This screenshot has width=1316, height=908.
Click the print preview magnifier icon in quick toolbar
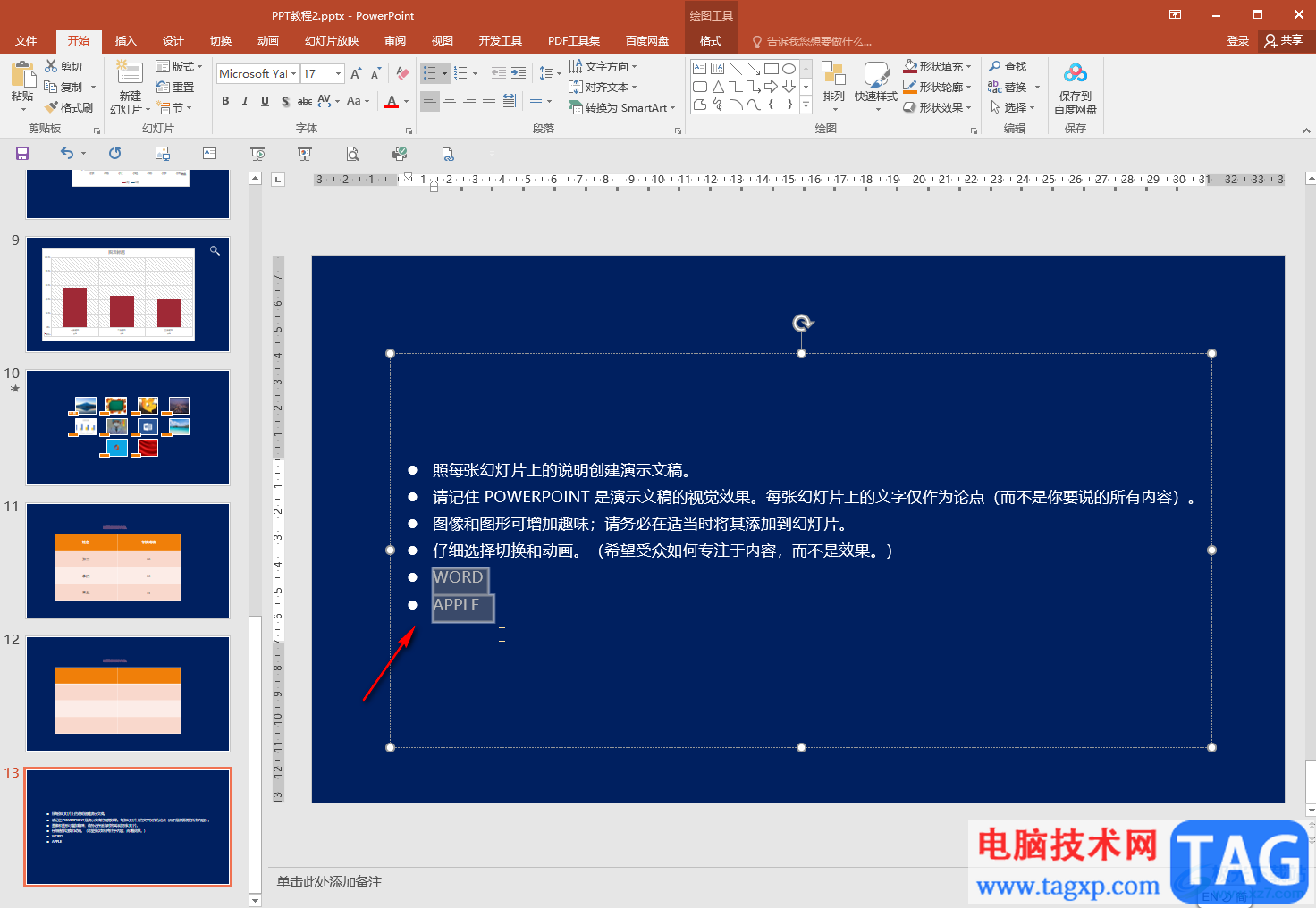point(353,154)
